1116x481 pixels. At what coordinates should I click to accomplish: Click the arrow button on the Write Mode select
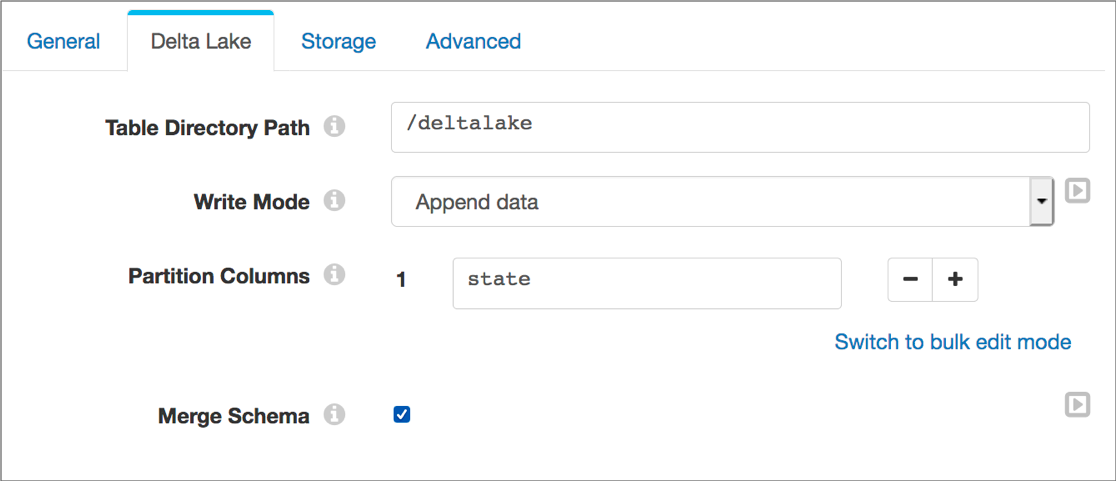coord(1041,202)
